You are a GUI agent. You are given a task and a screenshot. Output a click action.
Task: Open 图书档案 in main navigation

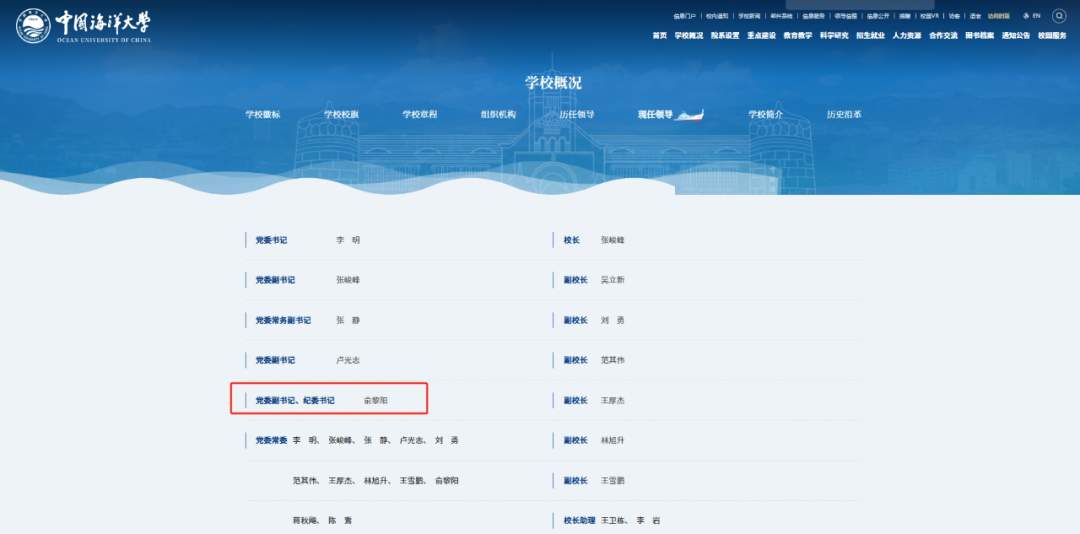(979, 36)
